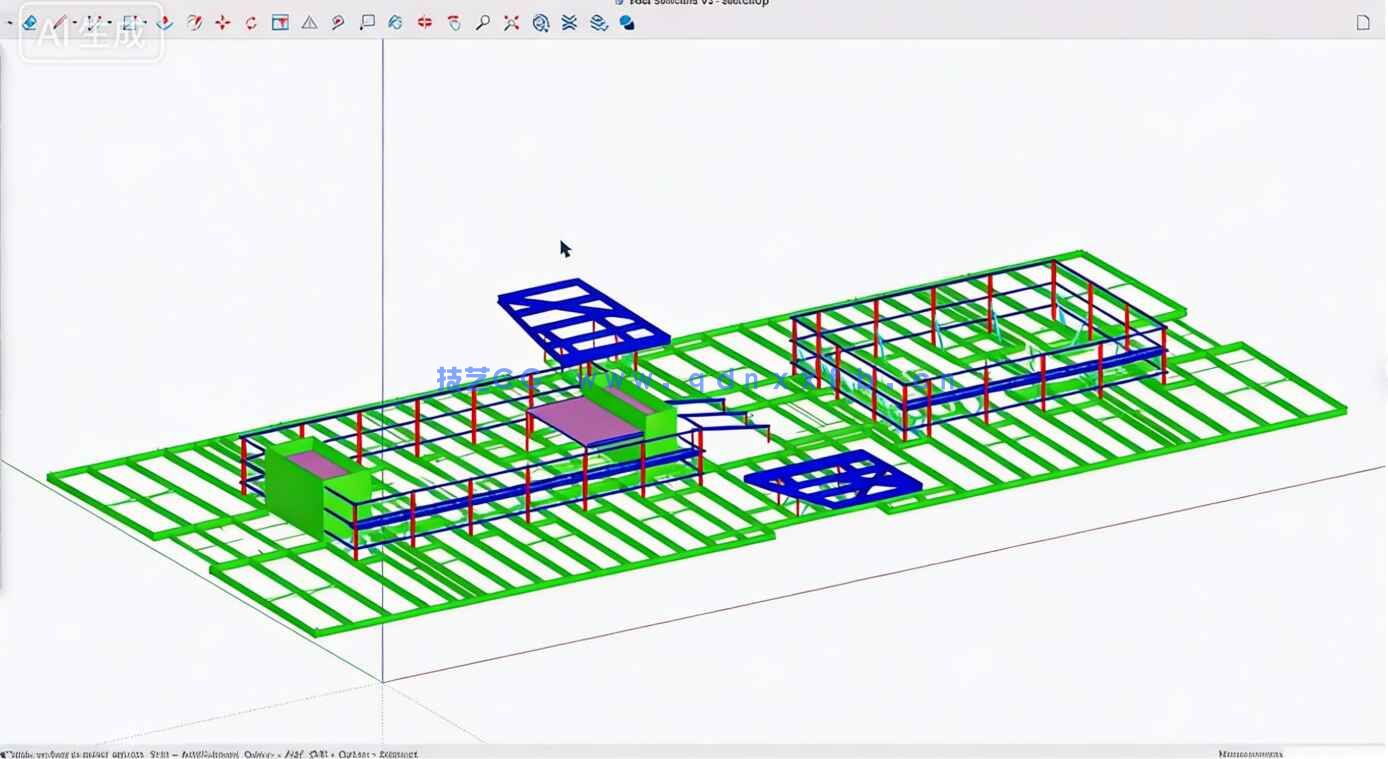Screen dimensions: 1388x759
Task: Click the warning triangle toolbar icon
Action: click(x=308, y=22)
